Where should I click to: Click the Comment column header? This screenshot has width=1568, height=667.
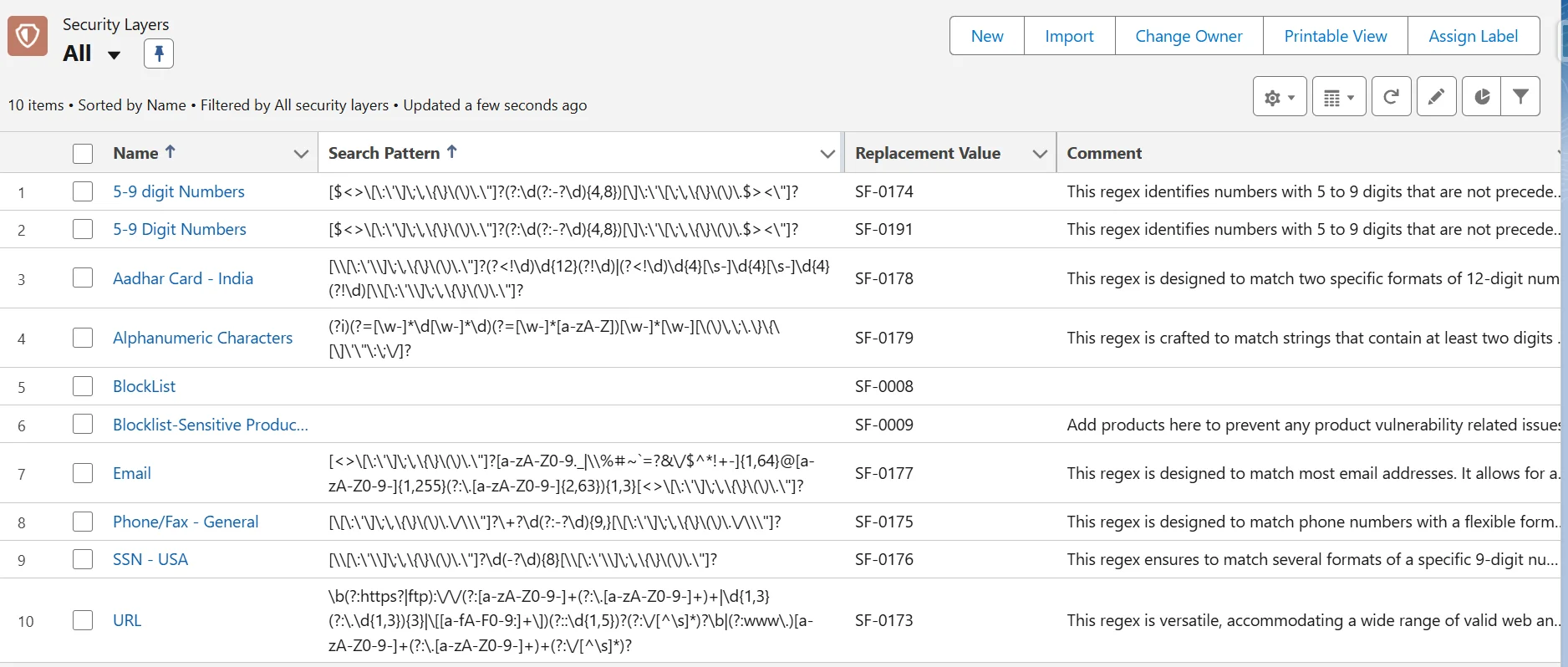pyautogui.click(x=1103, y=153)
